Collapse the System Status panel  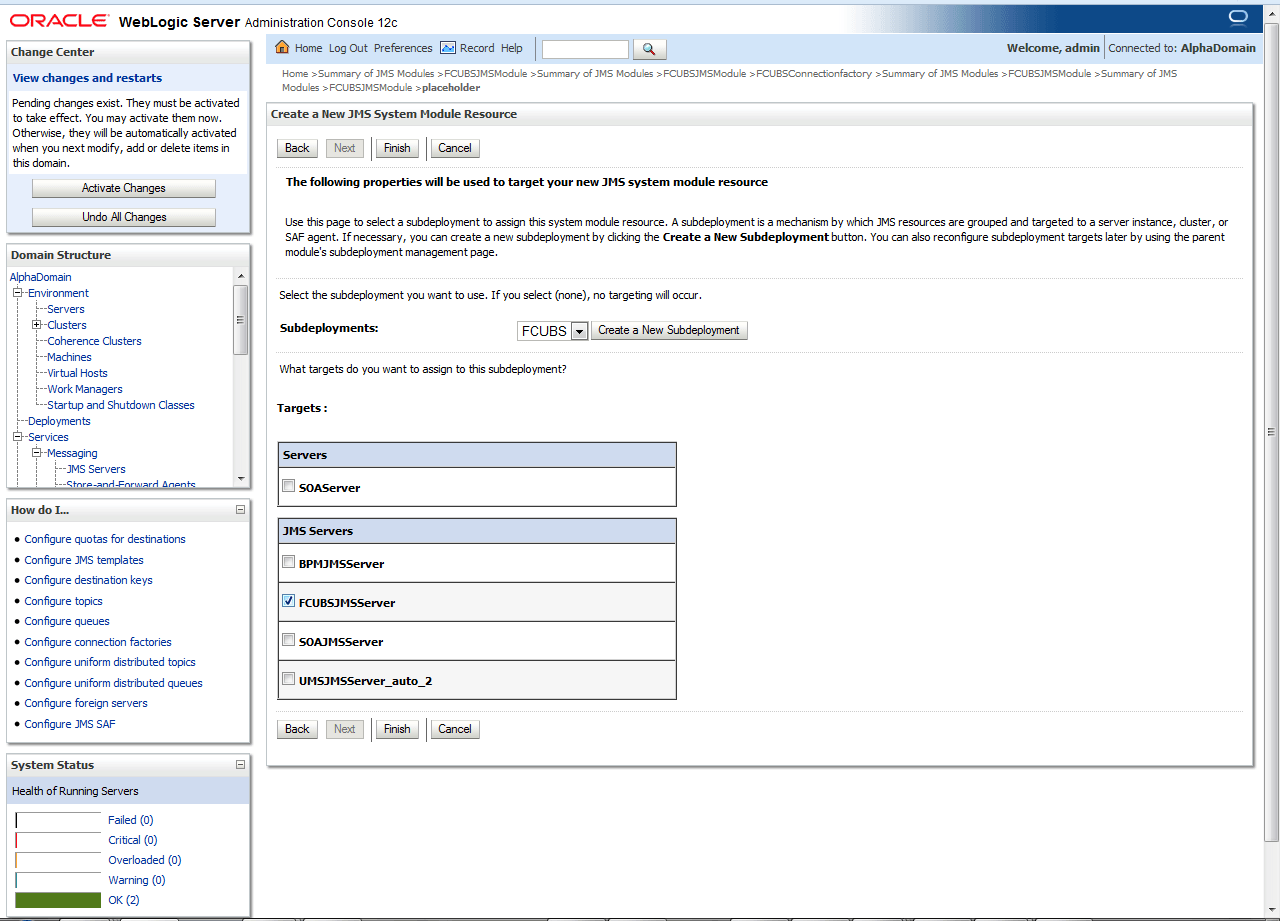click(x=240, y=765)
